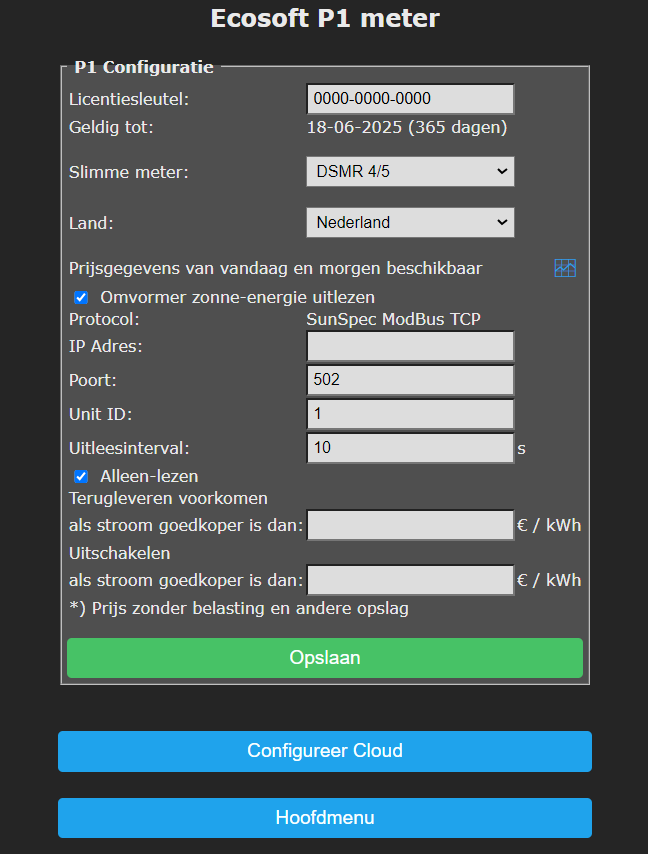Click the 'Omvormer zonne-energie uitlezen' label
The width and height of the screenshot is (648, 854).
point(237,297)
